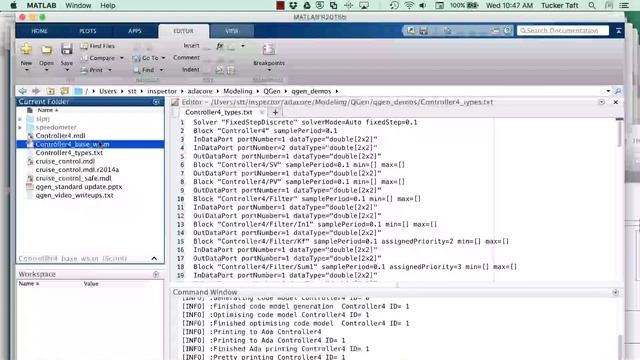640x360 pixels.
Task: Click the help question mark icon in the quick access bar
Action: (x=507, y=31)
